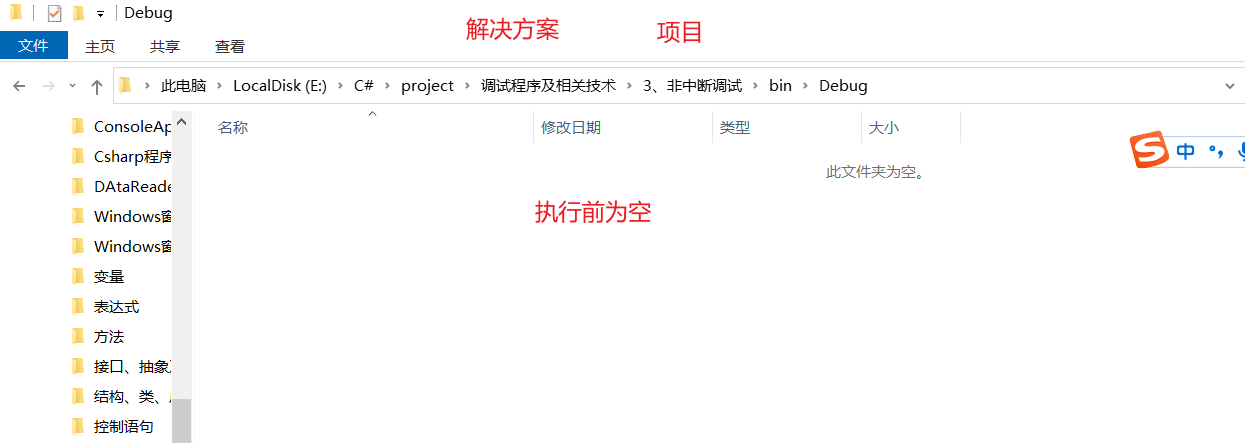Expand chevron after project breadcrumb
The width and height of the screenshot is (1245, 443).
[468, 86]
